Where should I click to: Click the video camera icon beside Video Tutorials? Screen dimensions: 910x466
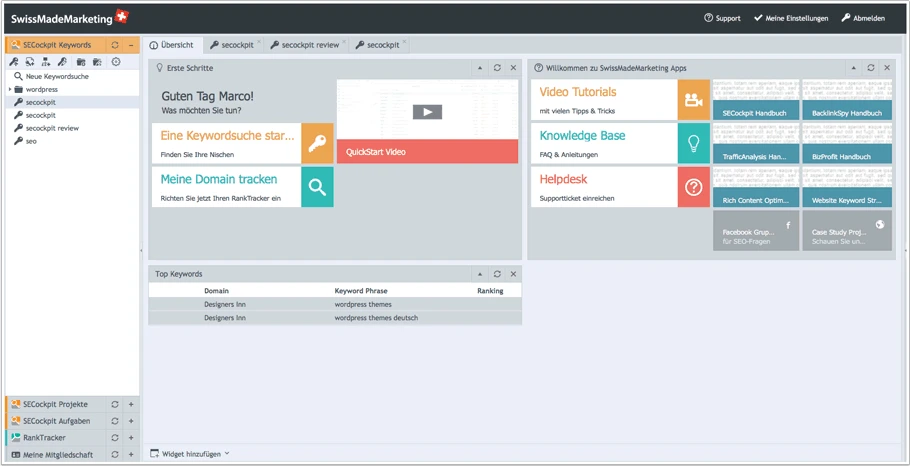coord(694,100)
